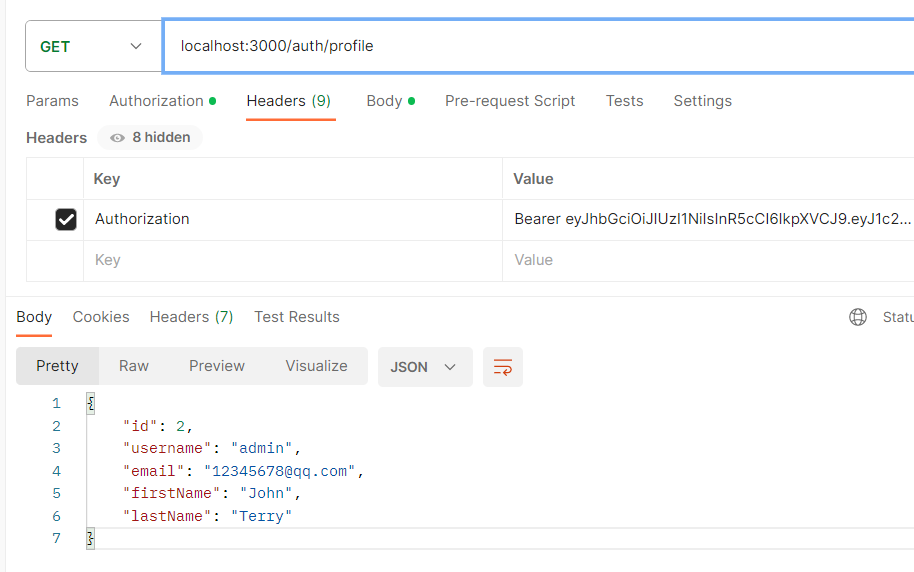Viewport: 914px width, 572px height.
Task: Expand the JSON format dropdown
Action: click(424, 367)
